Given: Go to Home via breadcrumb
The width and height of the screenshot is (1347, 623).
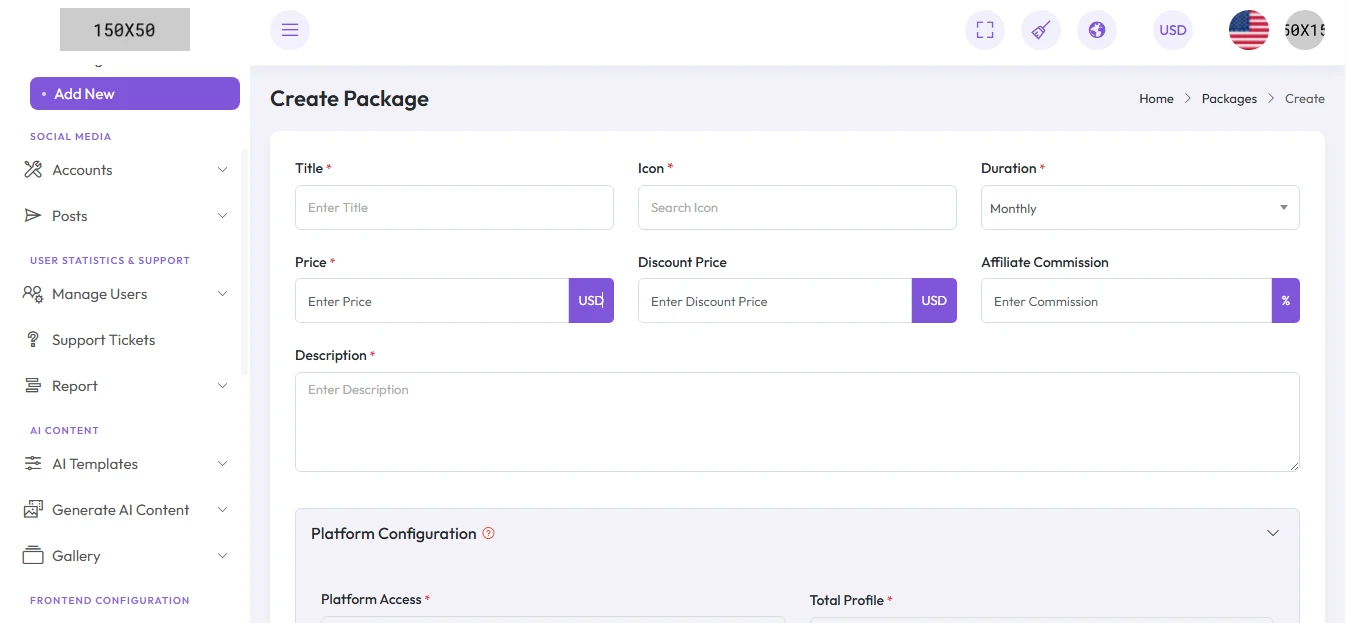Looking at the screenshot, I should pyautogui.click(x=1156, y=99).
